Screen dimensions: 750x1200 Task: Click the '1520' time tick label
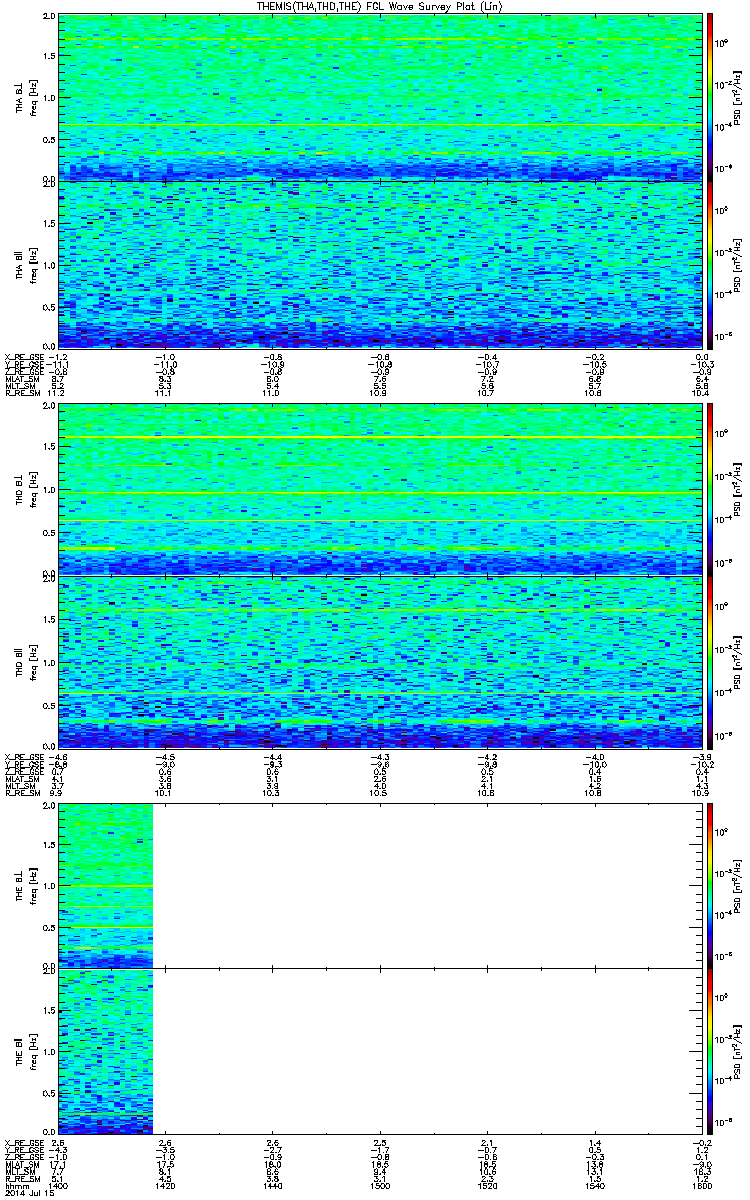point(486,1185)
